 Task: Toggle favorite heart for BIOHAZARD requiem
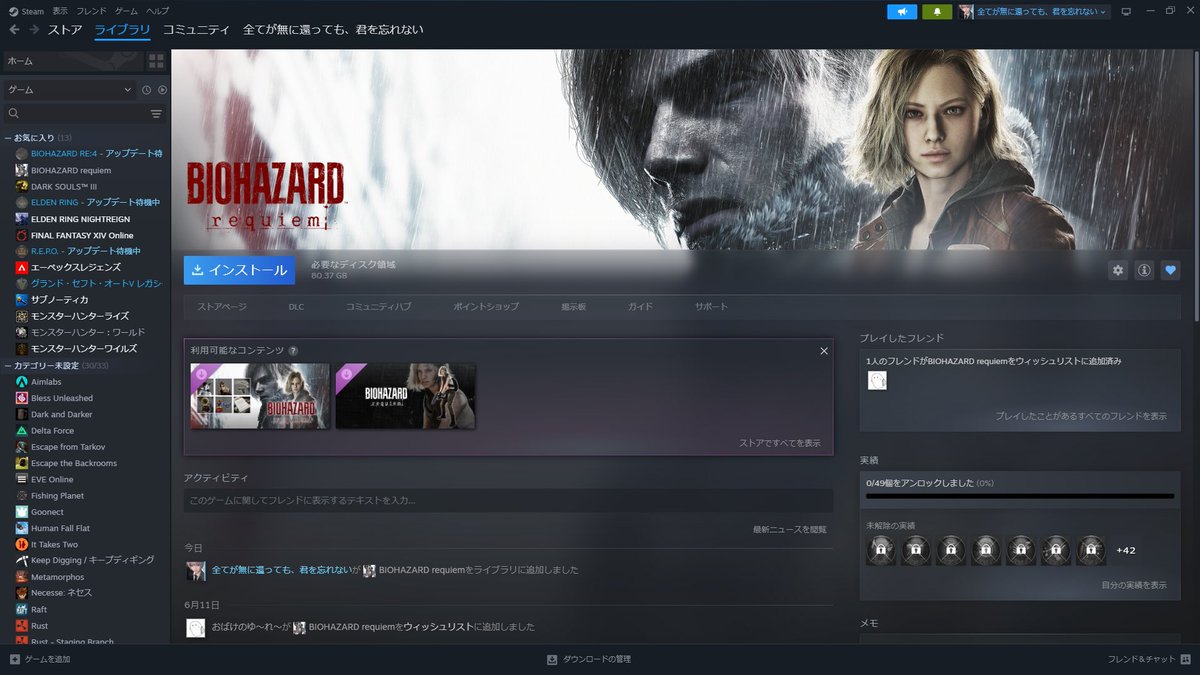1170,270
